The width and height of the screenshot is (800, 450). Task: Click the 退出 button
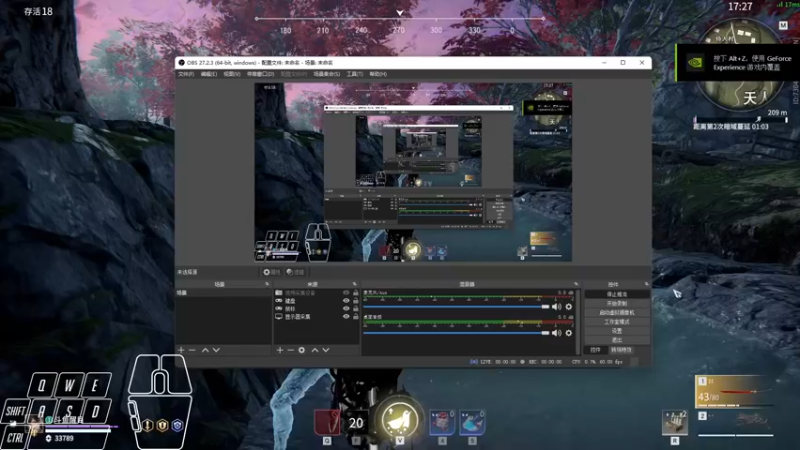pos(617,340)
